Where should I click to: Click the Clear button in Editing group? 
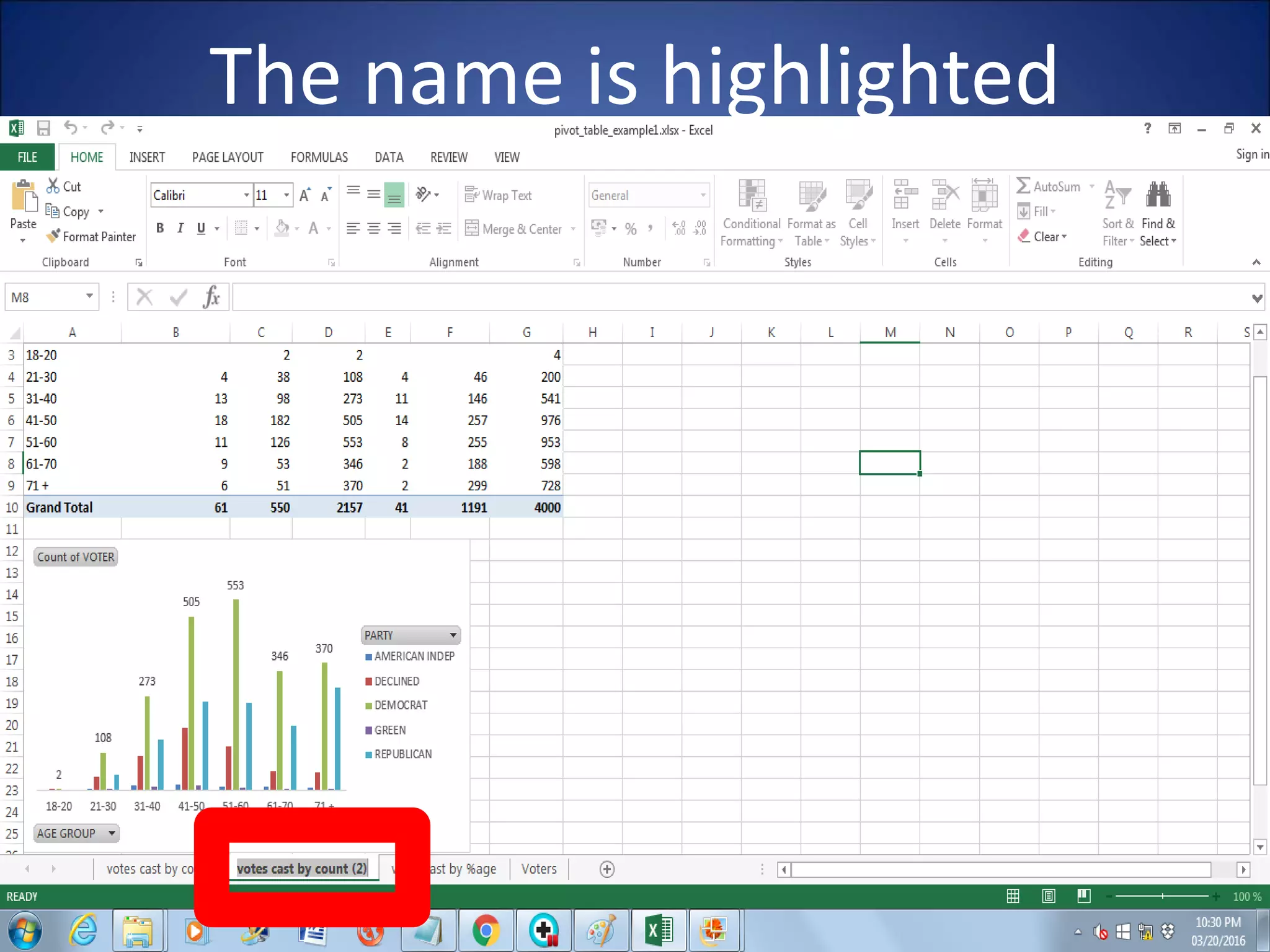click(x=1042, y=236)
